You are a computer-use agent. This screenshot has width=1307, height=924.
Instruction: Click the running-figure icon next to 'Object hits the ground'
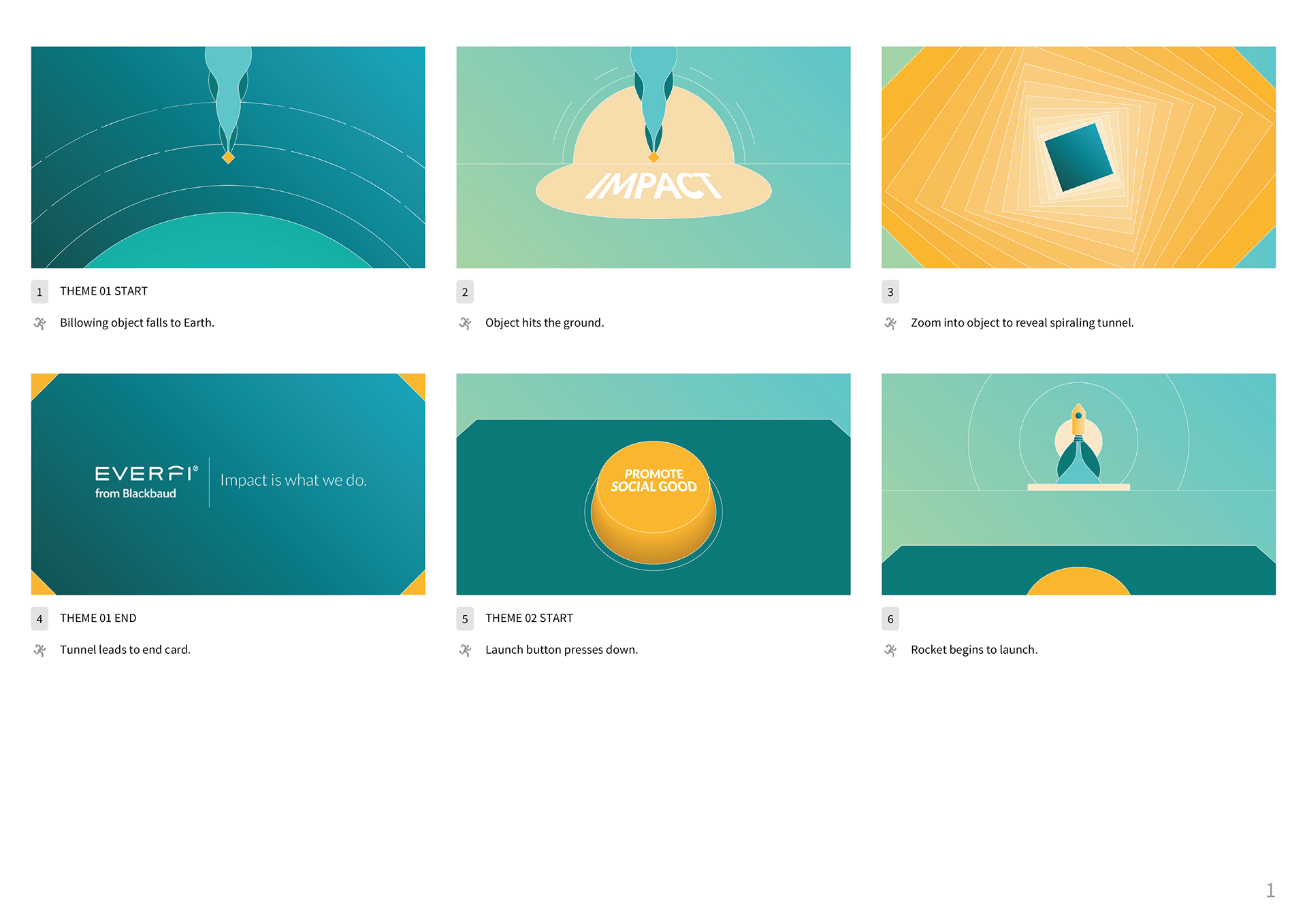coord(466,323)
